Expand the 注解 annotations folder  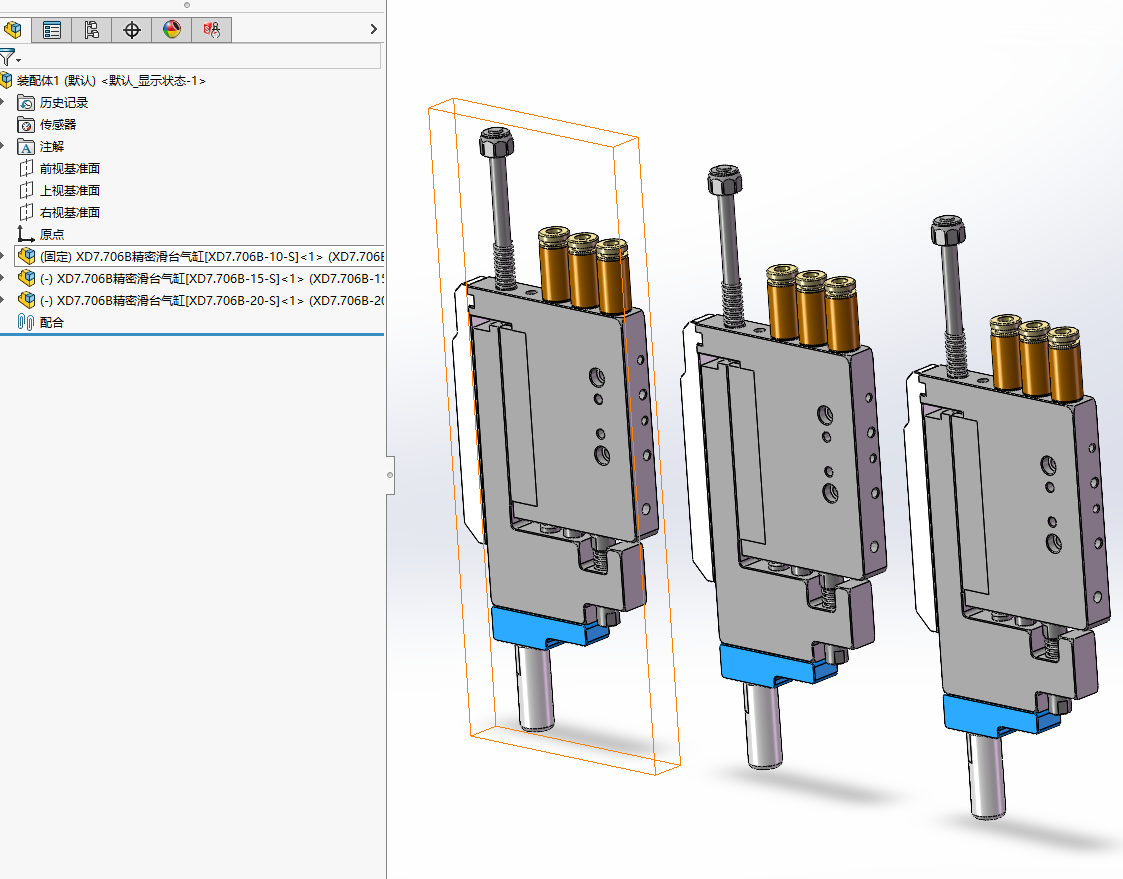pos(3,146)
